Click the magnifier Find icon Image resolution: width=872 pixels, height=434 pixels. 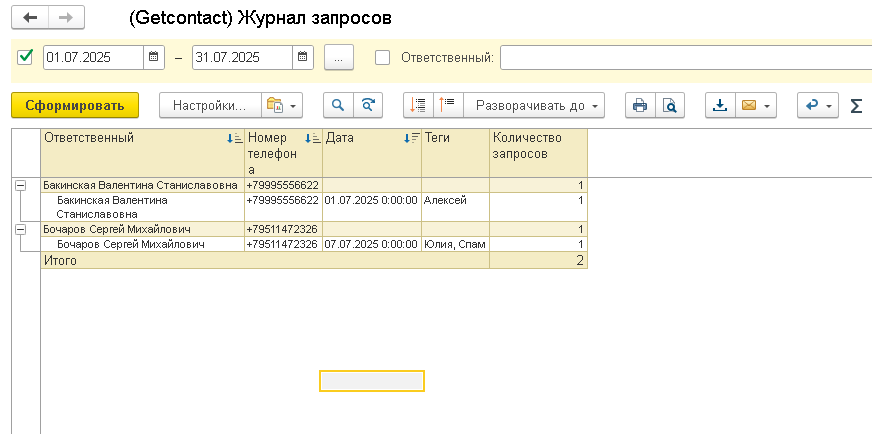338,105
